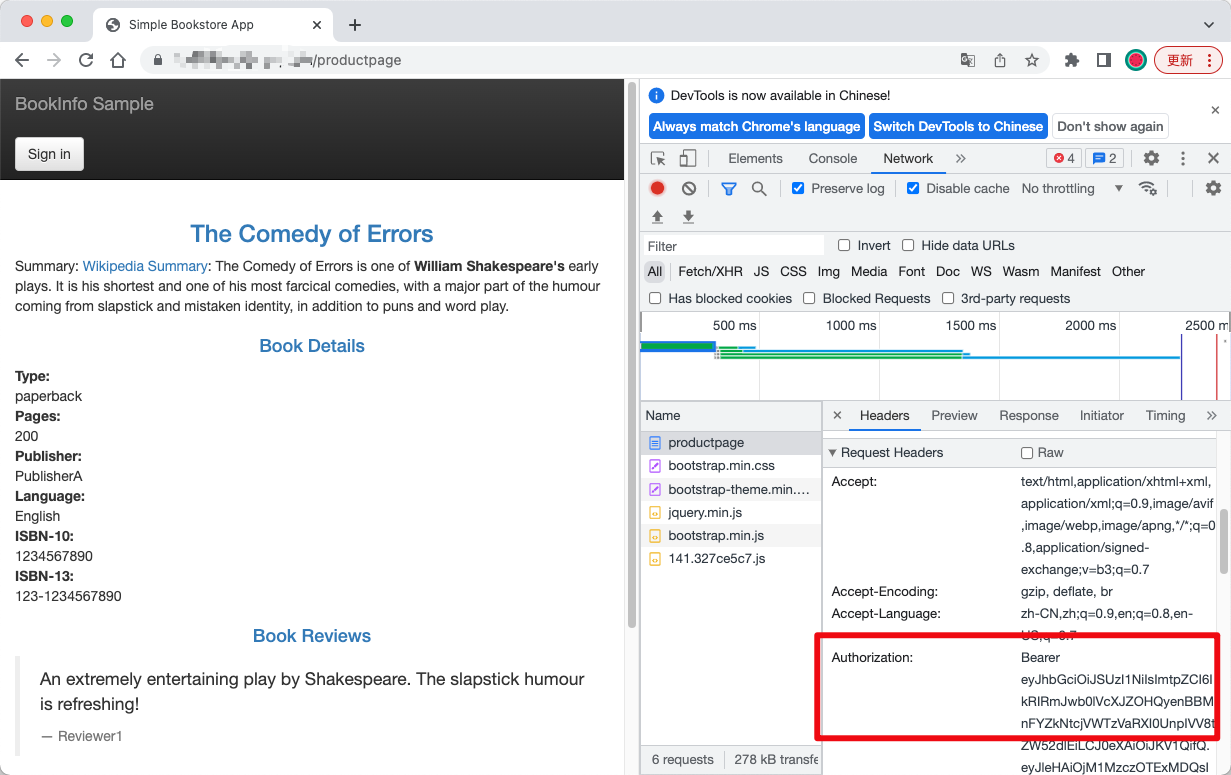
Task: Open network search magnifier icon
Action: pyautogui.click(x=759, y=188)
